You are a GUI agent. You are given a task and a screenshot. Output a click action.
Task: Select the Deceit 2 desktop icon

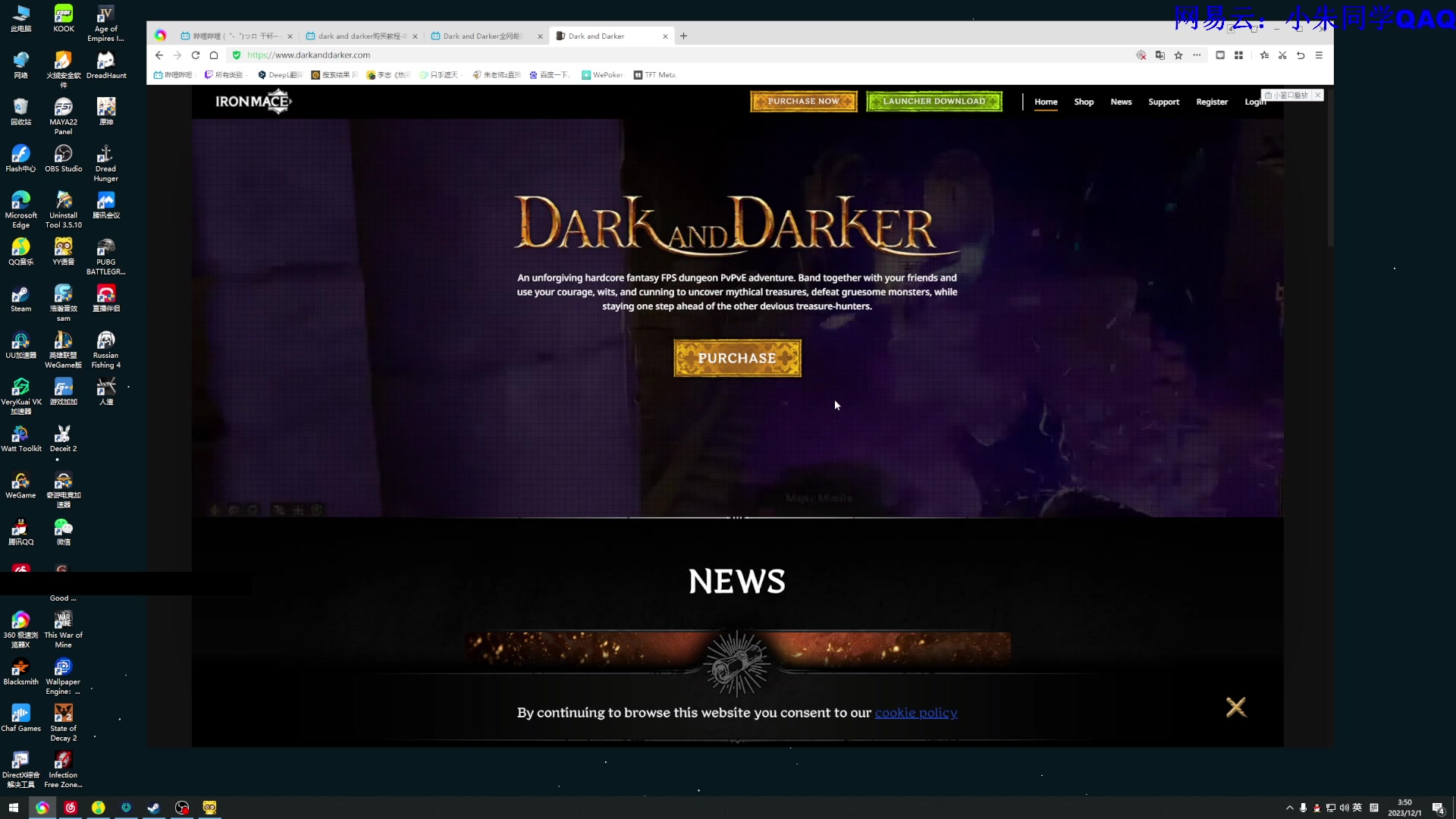pos(64,438)
